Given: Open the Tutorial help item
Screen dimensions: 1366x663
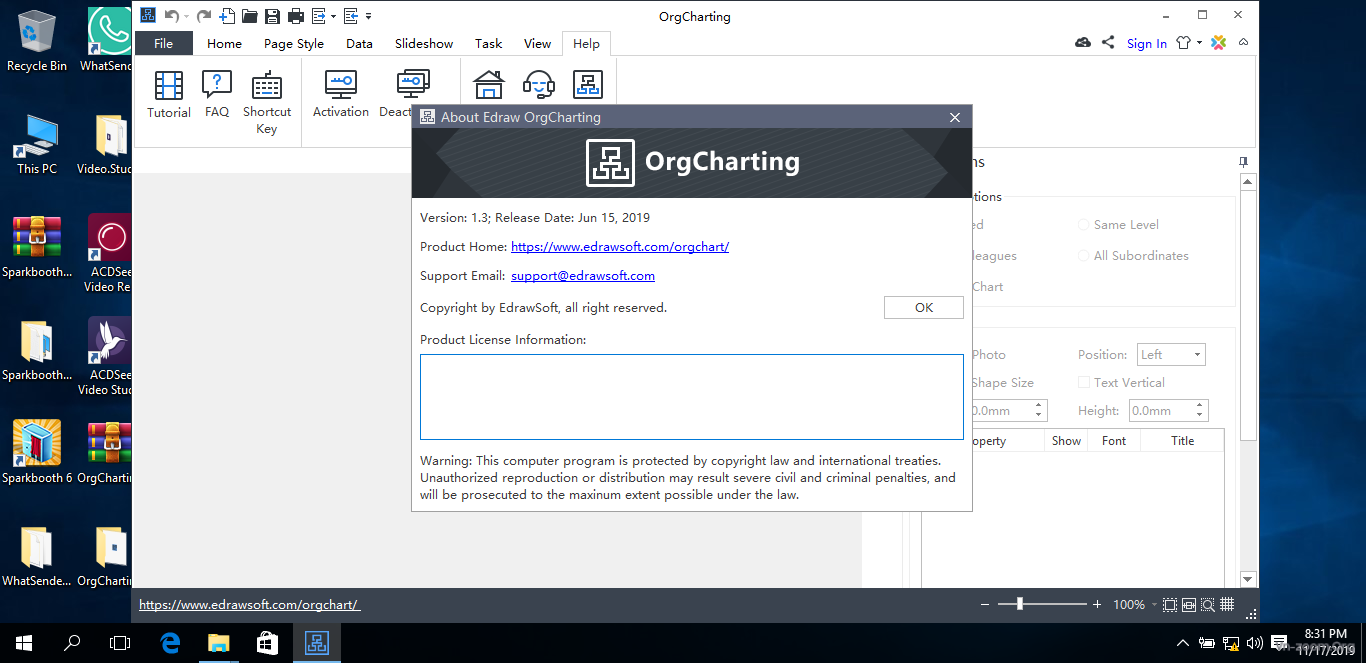Looking at the screenshot, I should point(169,95).
